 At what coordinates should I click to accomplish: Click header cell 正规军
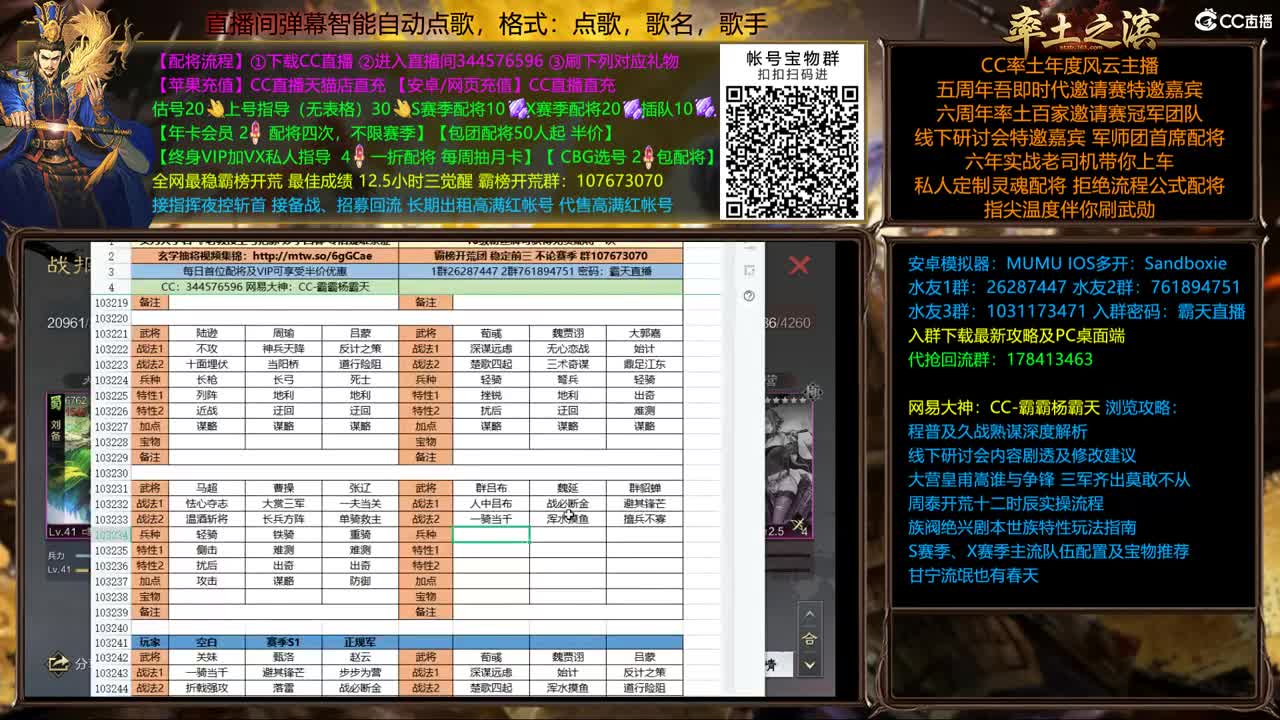[x=360, y=643]
